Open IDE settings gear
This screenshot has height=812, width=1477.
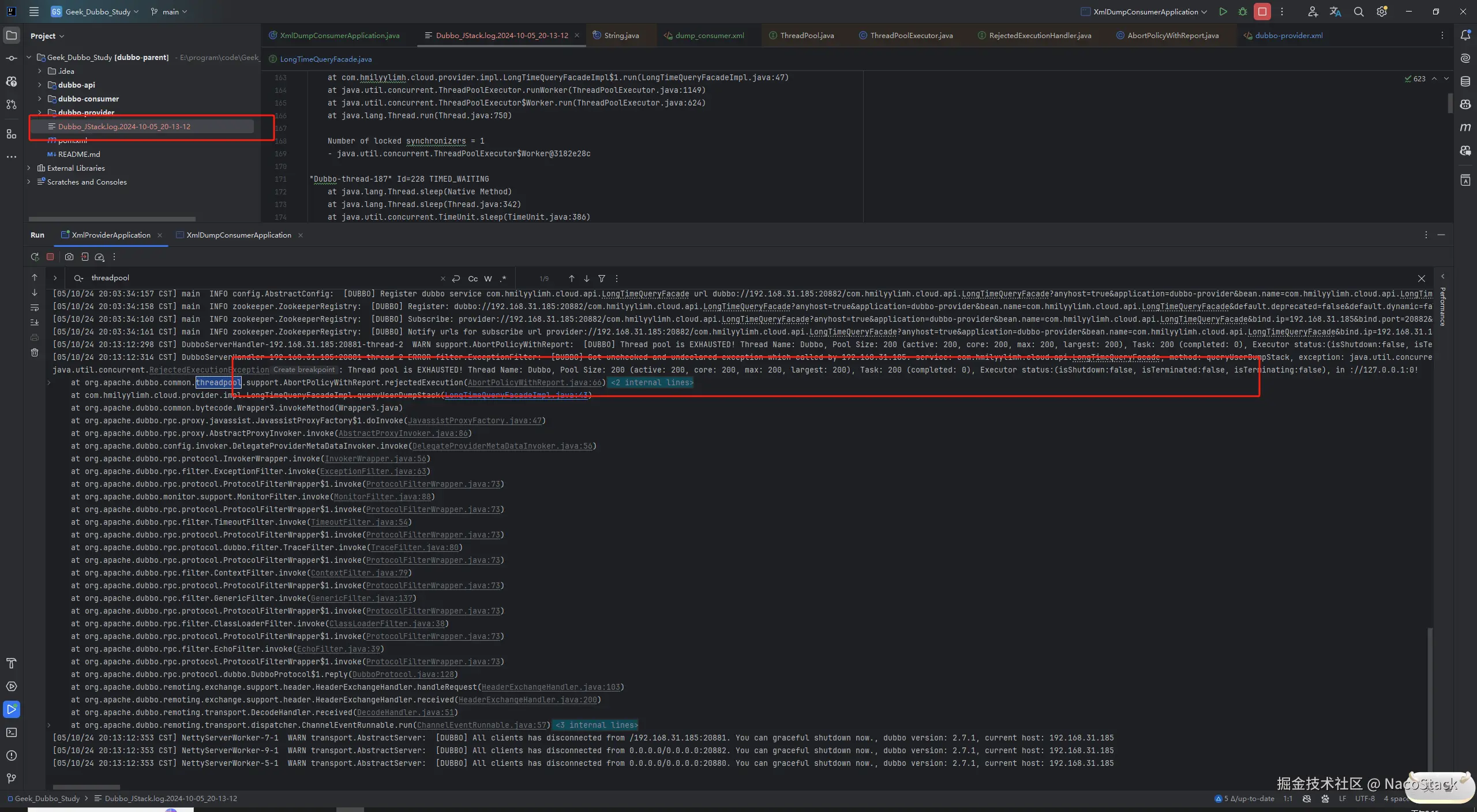click(x=1382, y=12)
